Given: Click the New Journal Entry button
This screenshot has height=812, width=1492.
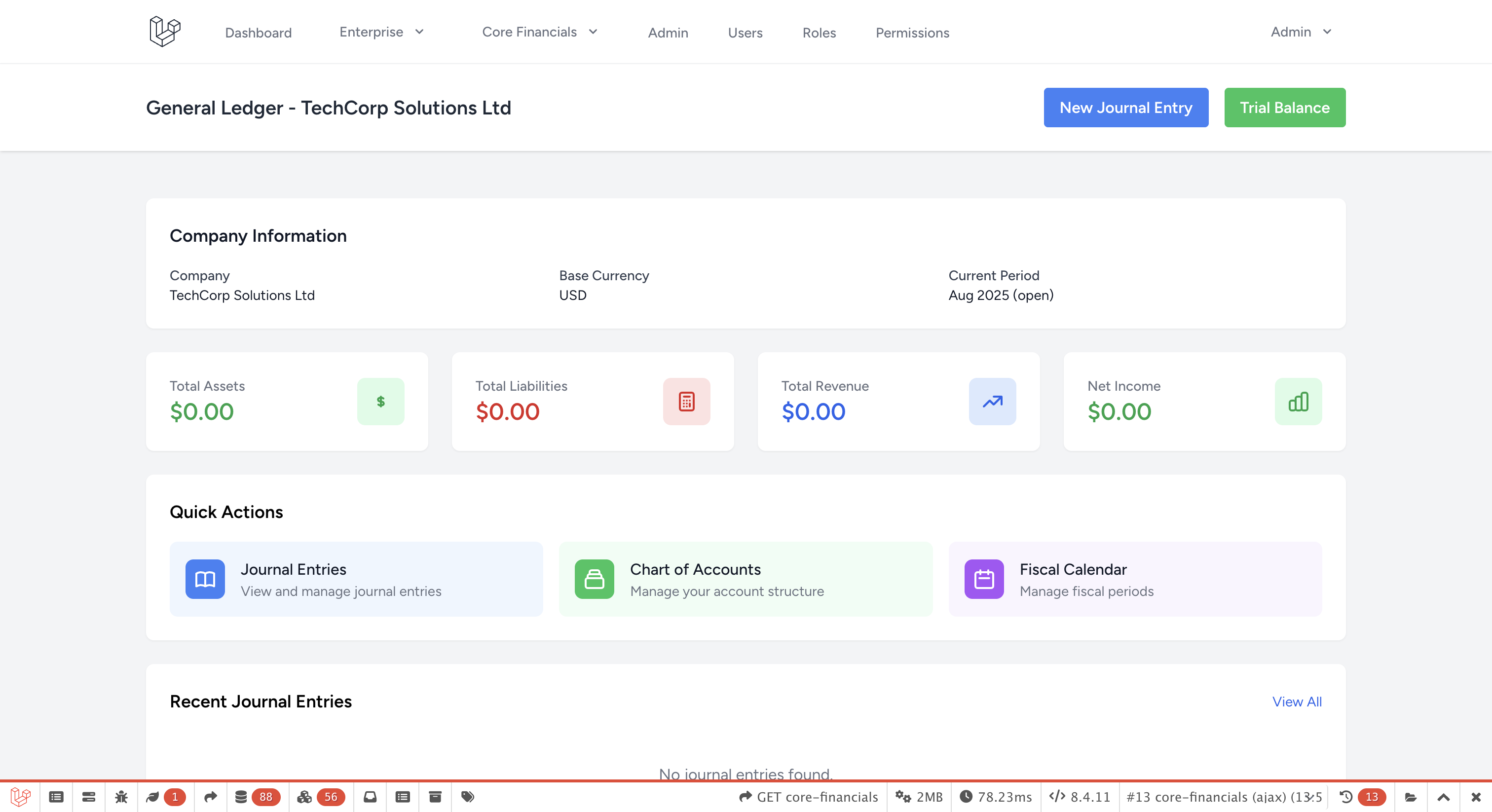Looking at the screenshot, I should pos(1126,107).
